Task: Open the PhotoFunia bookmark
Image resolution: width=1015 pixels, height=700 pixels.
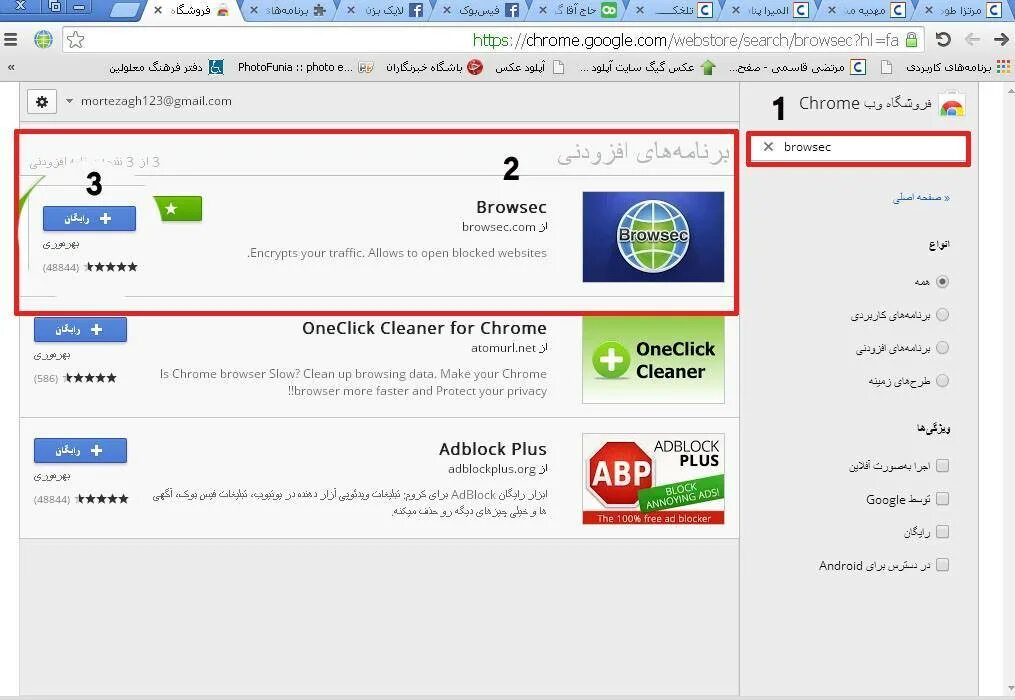Action: 306,67
